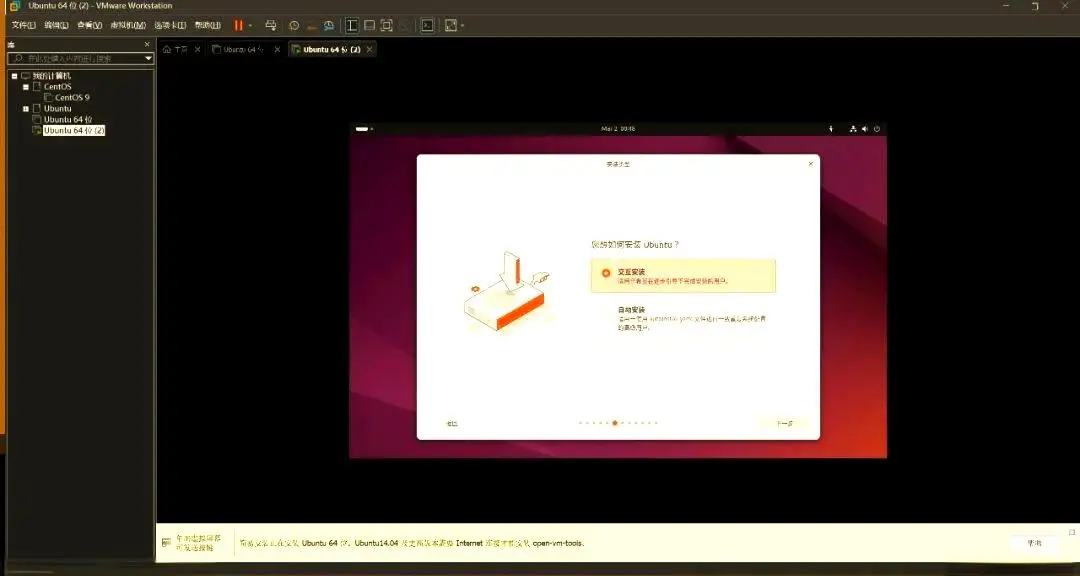The height and width of the screenshot is (576, 1080).
Task: Open the snapshot manager icon
Action: coord(329,25)
